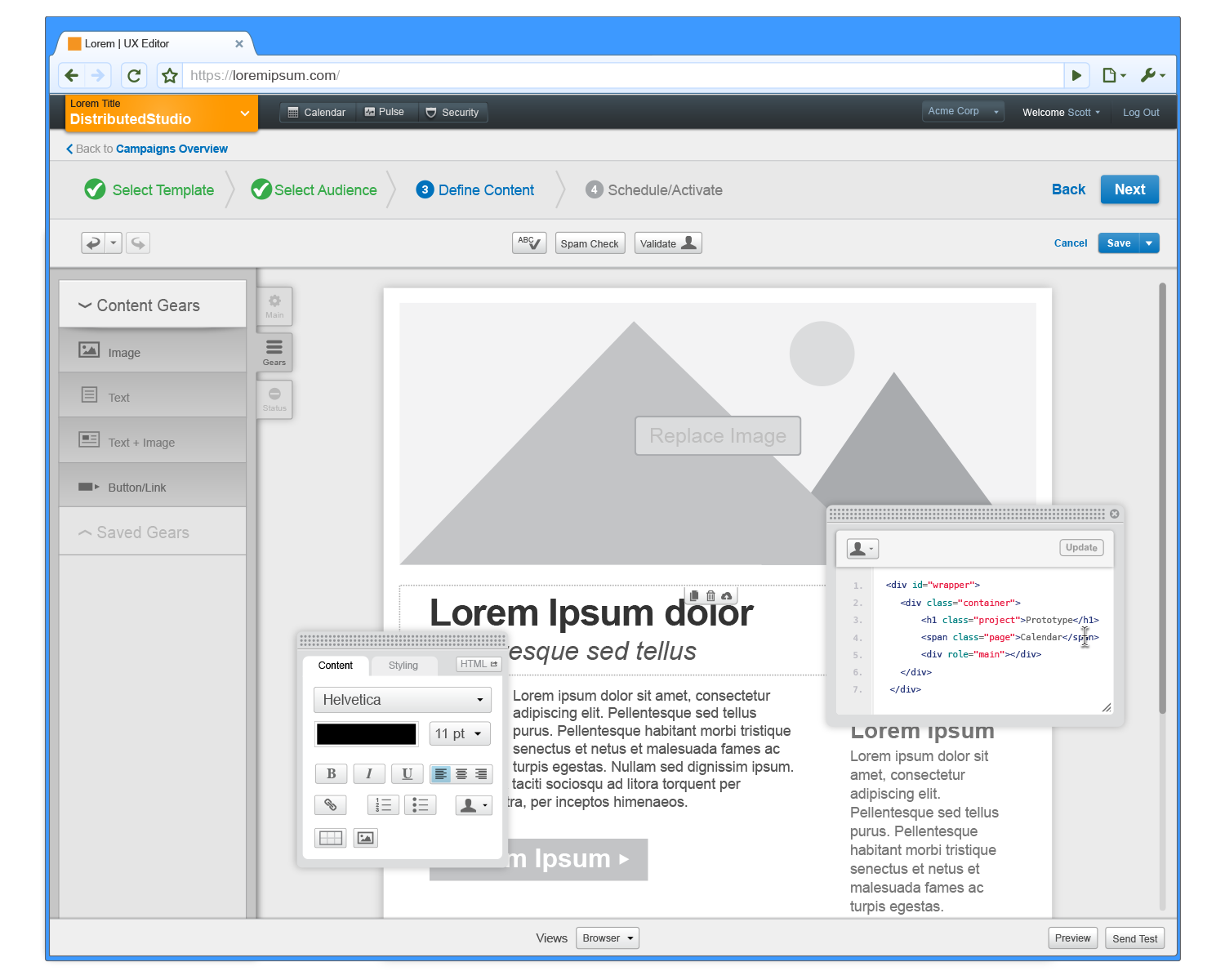Open the undo history dropdown arrow
The image size is (1225, 980).
[x=114, y=243]
